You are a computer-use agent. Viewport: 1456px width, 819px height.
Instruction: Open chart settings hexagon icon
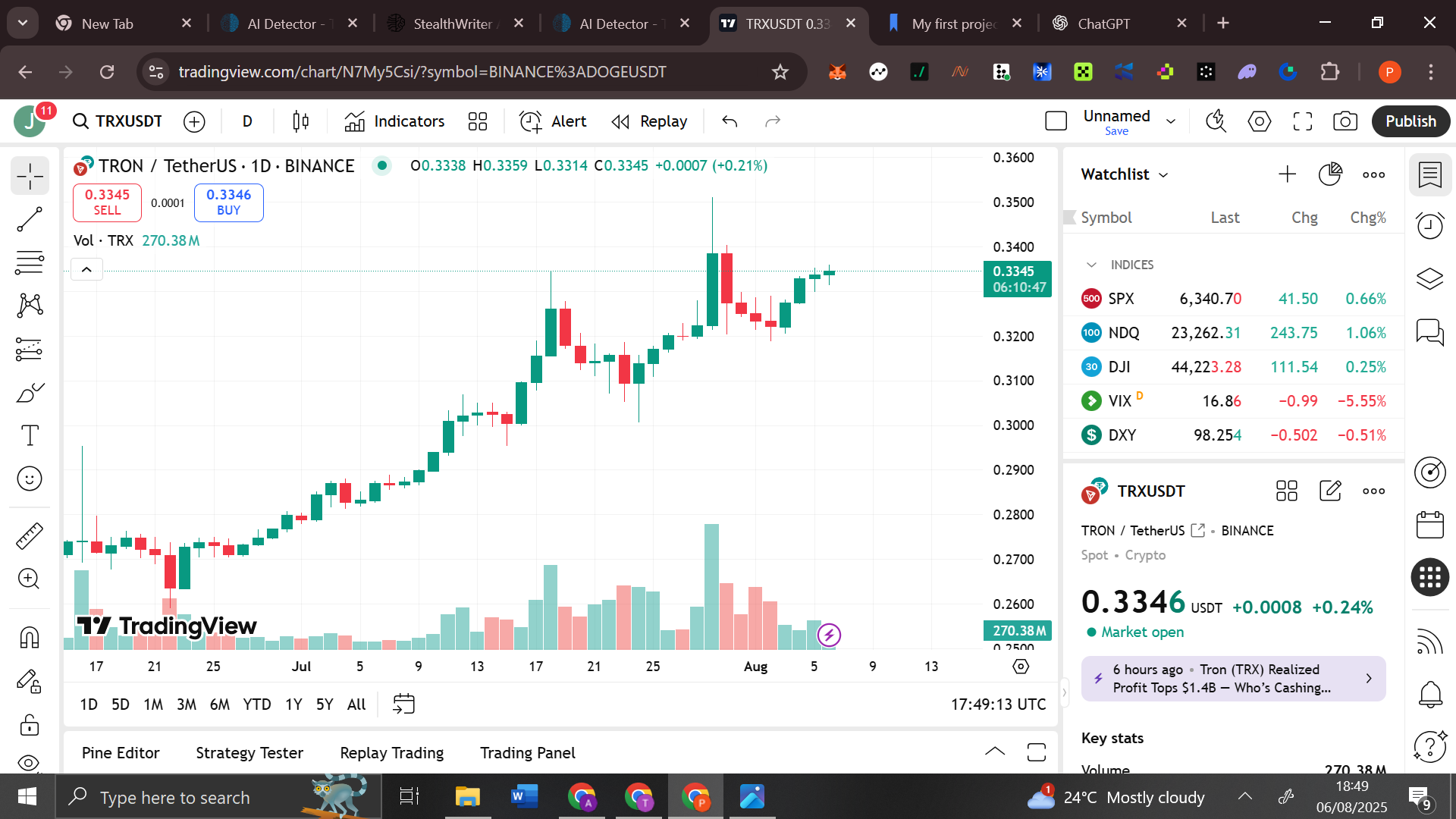point(1260,121)
